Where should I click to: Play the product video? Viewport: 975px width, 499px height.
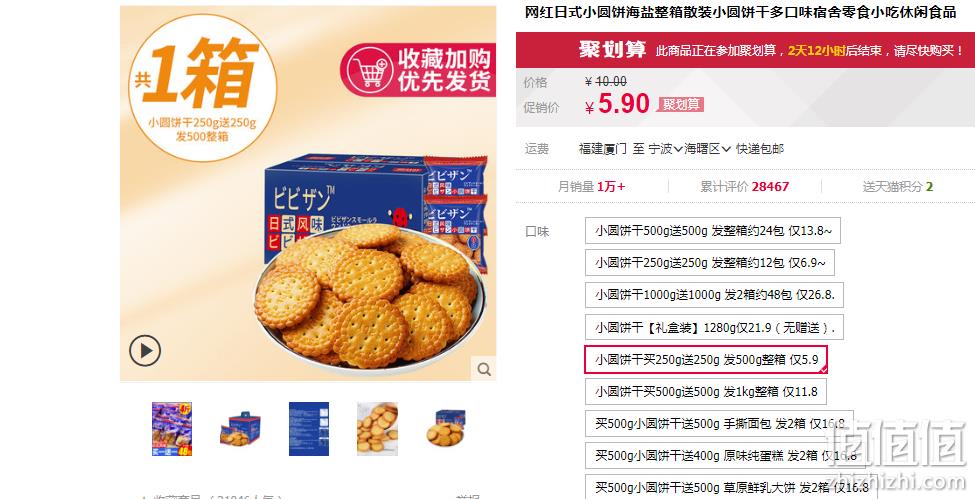pyautogui.click(x=145, y=351)
